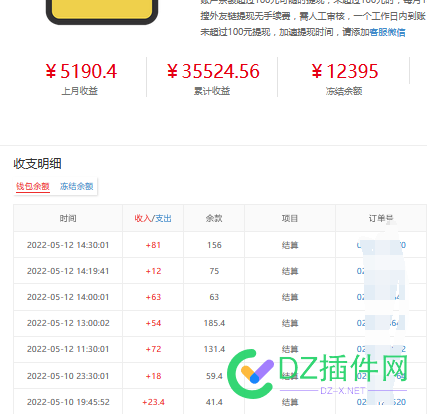
Task: Click the 上月收益 amount ¥5190.4
Action: click(81, 71)
